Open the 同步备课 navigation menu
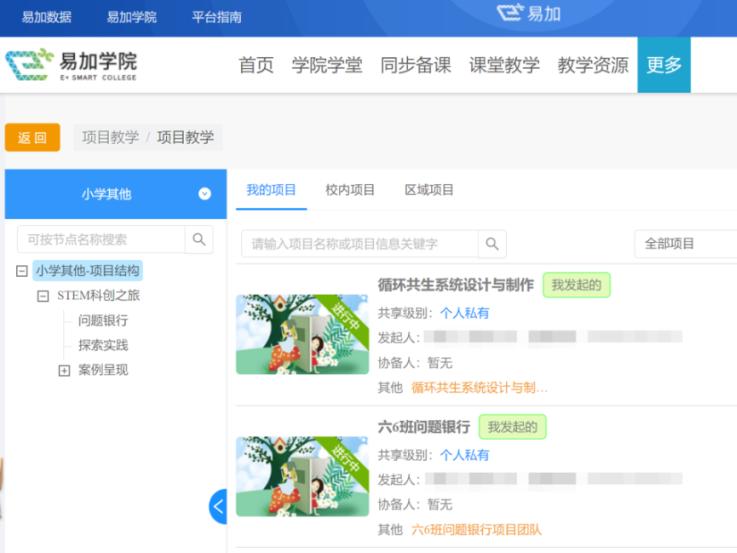 click(x=416, y=65)
